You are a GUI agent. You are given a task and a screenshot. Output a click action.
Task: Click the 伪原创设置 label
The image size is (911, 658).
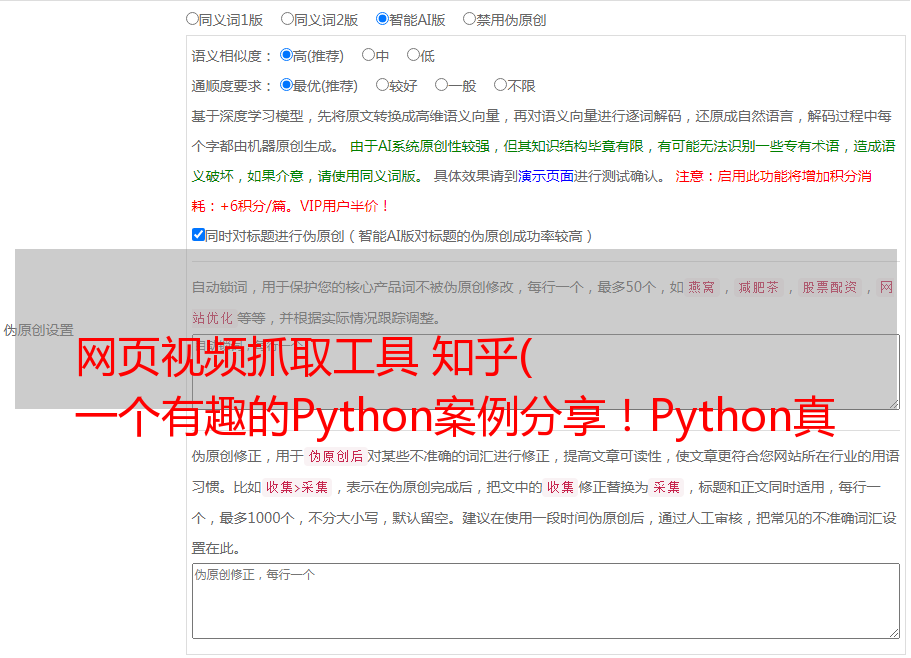click(38, 330)
